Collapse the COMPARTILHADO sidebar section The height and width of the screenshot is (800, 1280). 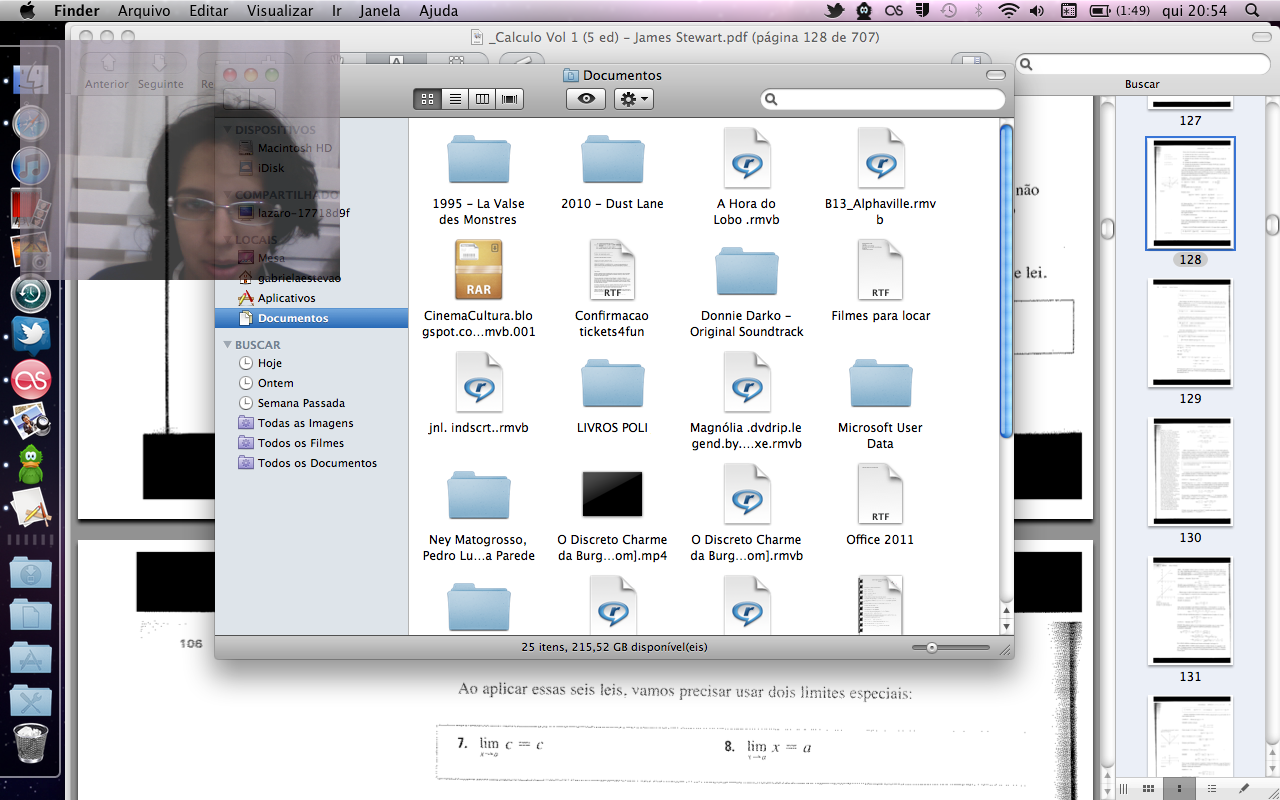[x=228, y=196]
